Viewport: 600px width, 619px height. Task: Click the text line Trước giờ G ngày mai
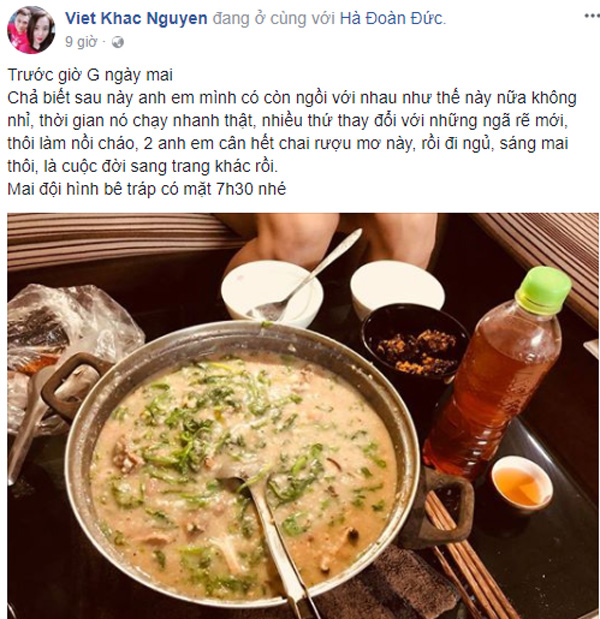pyautogui.click(x=90, y=75)
